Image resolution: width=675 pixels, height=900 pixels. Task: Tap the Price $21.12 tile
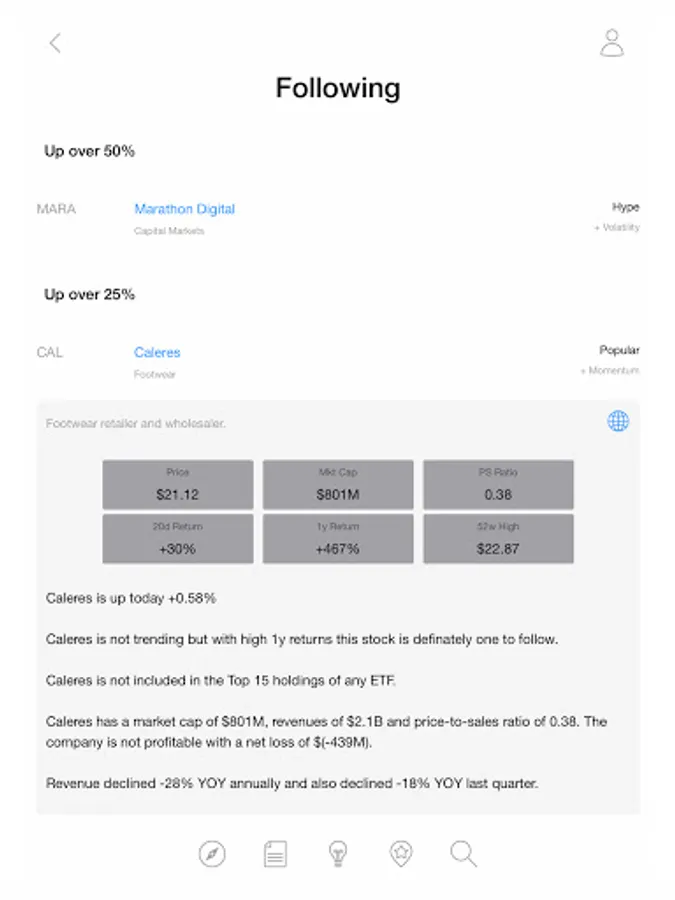pyautogui.click(x=177, y=485)
